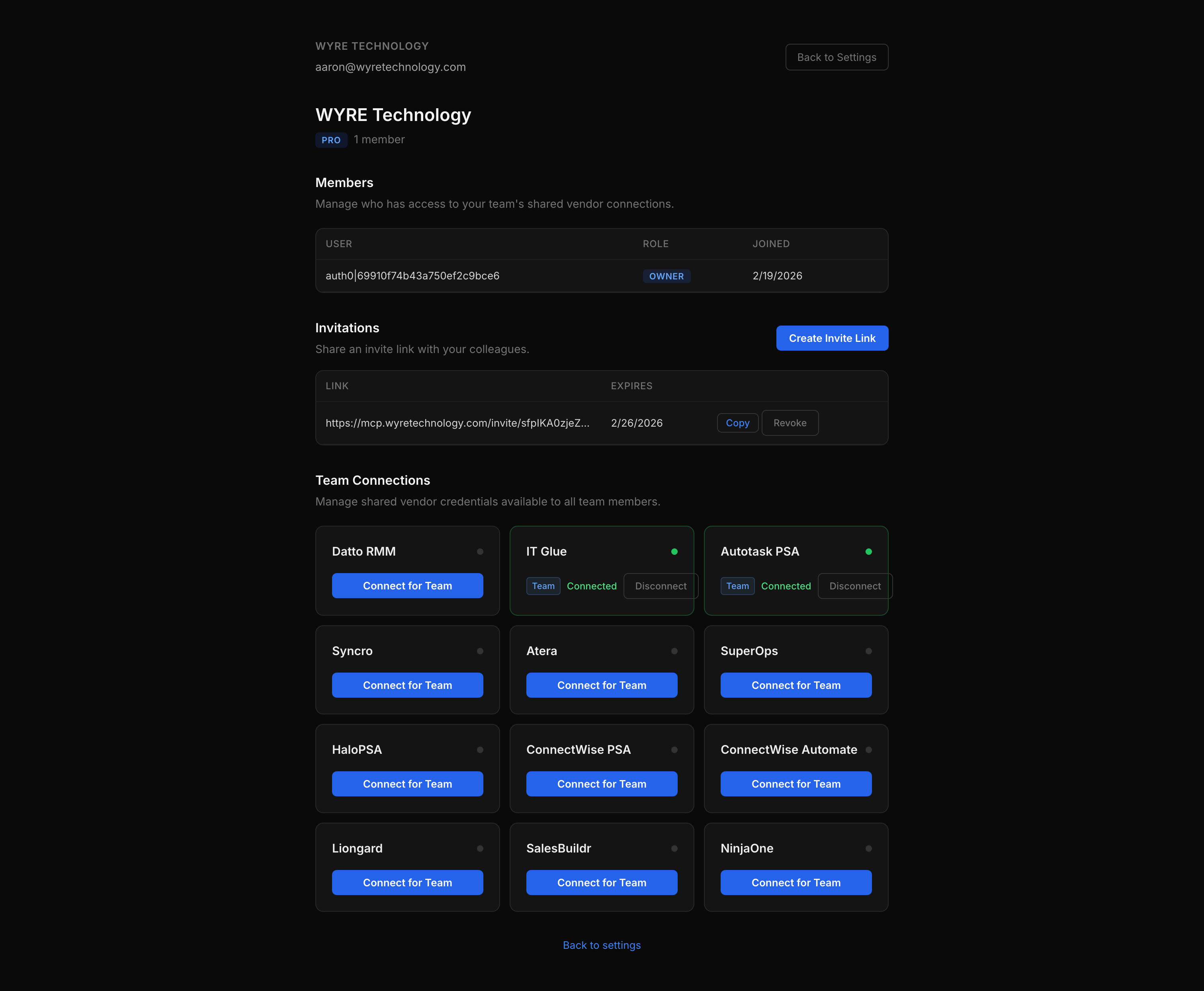The width and height of the screenshot is (1204, 991).
Task: Disconnect the Autotask PSA team connection
Action: (x=854, y=586)
